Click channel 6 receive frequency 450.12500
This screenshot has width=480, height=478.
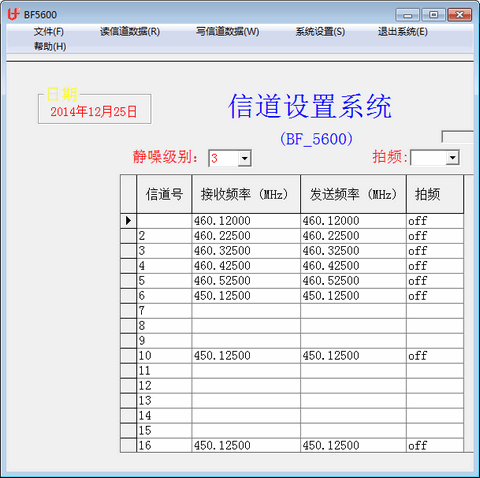click(x=246, y=296)
